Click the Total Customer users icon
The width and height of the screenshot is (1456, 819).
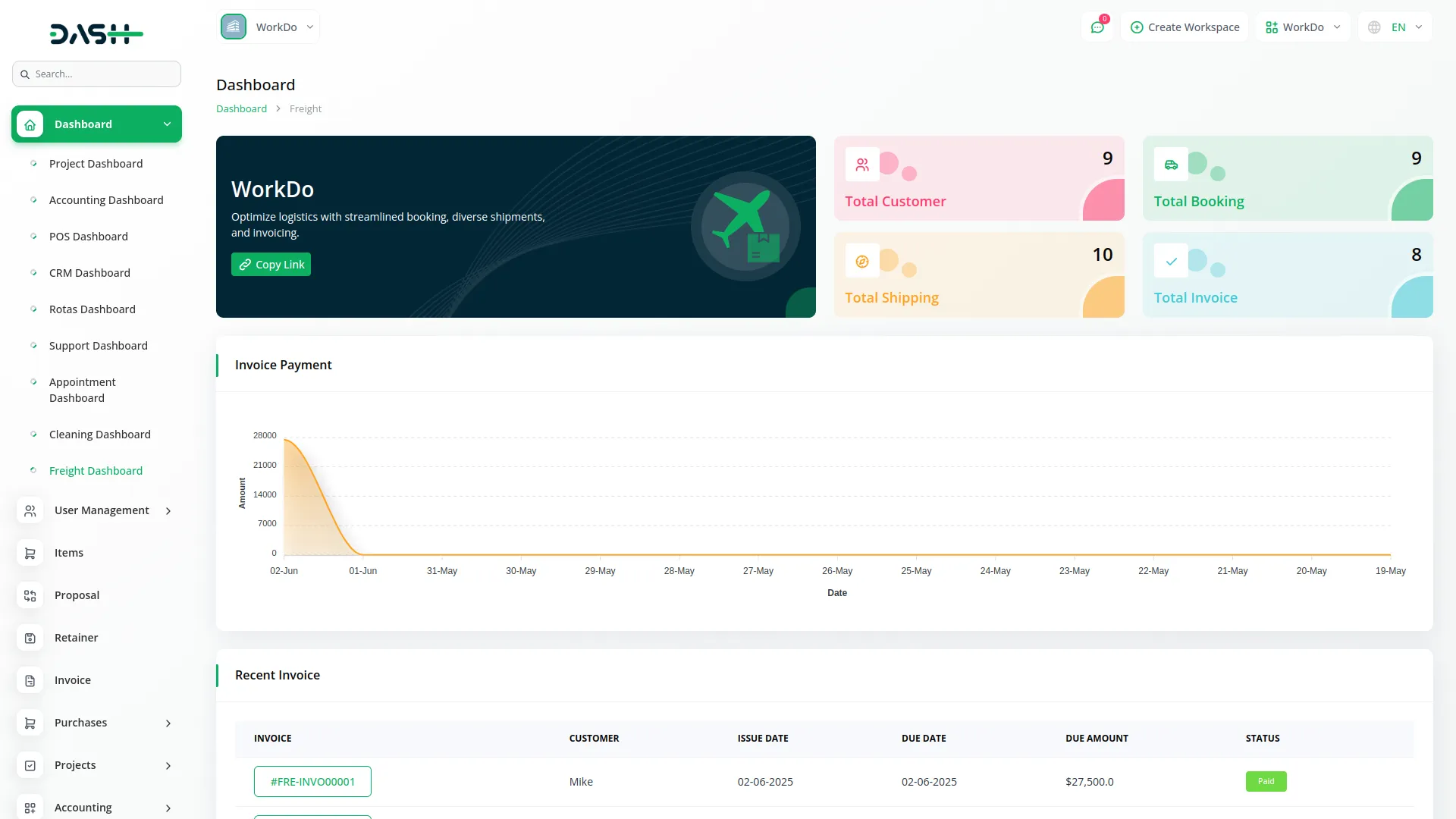(x=862, y=165)
